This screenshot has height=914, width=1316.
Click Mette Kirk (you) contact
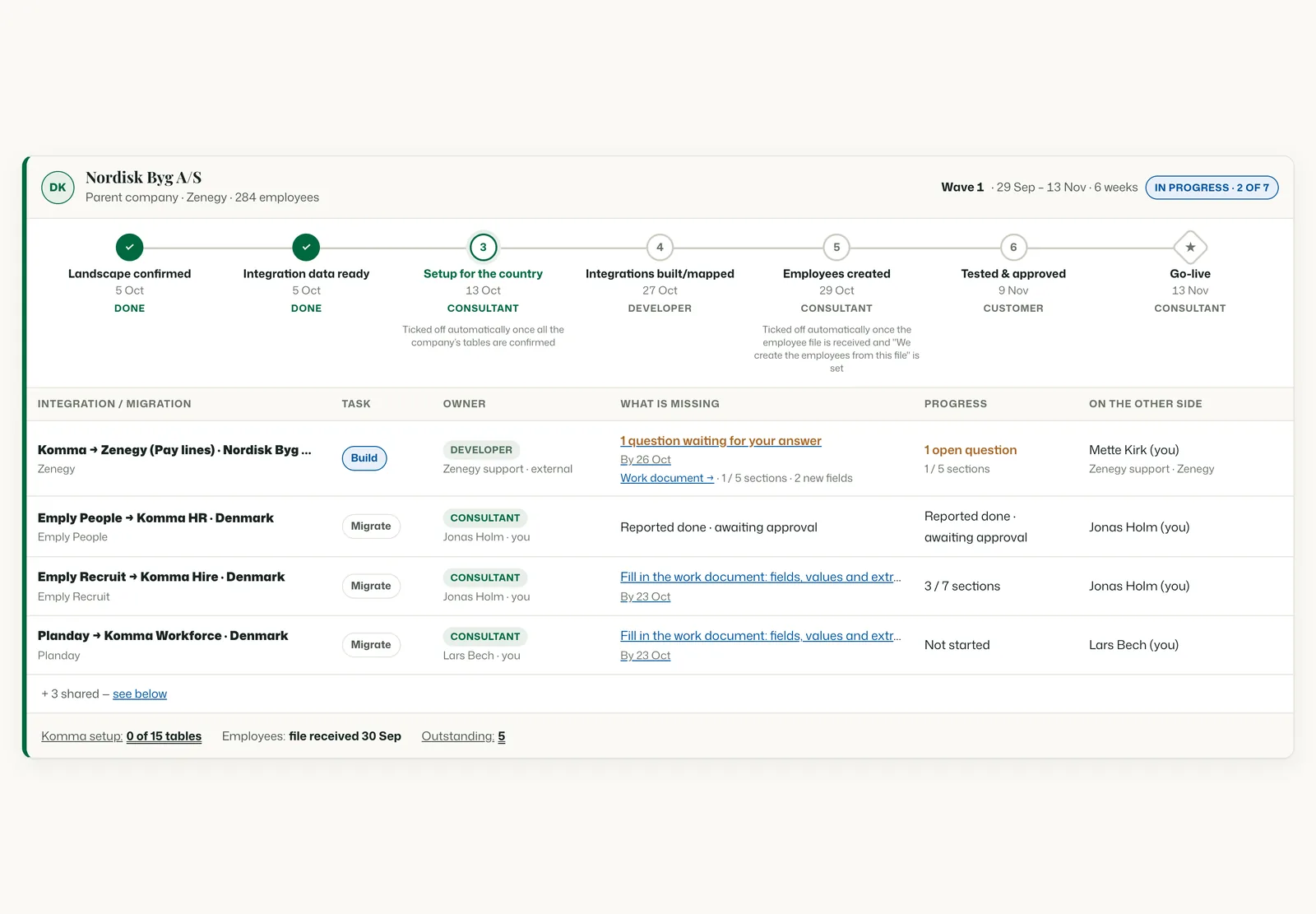(x=1134, y=450)
